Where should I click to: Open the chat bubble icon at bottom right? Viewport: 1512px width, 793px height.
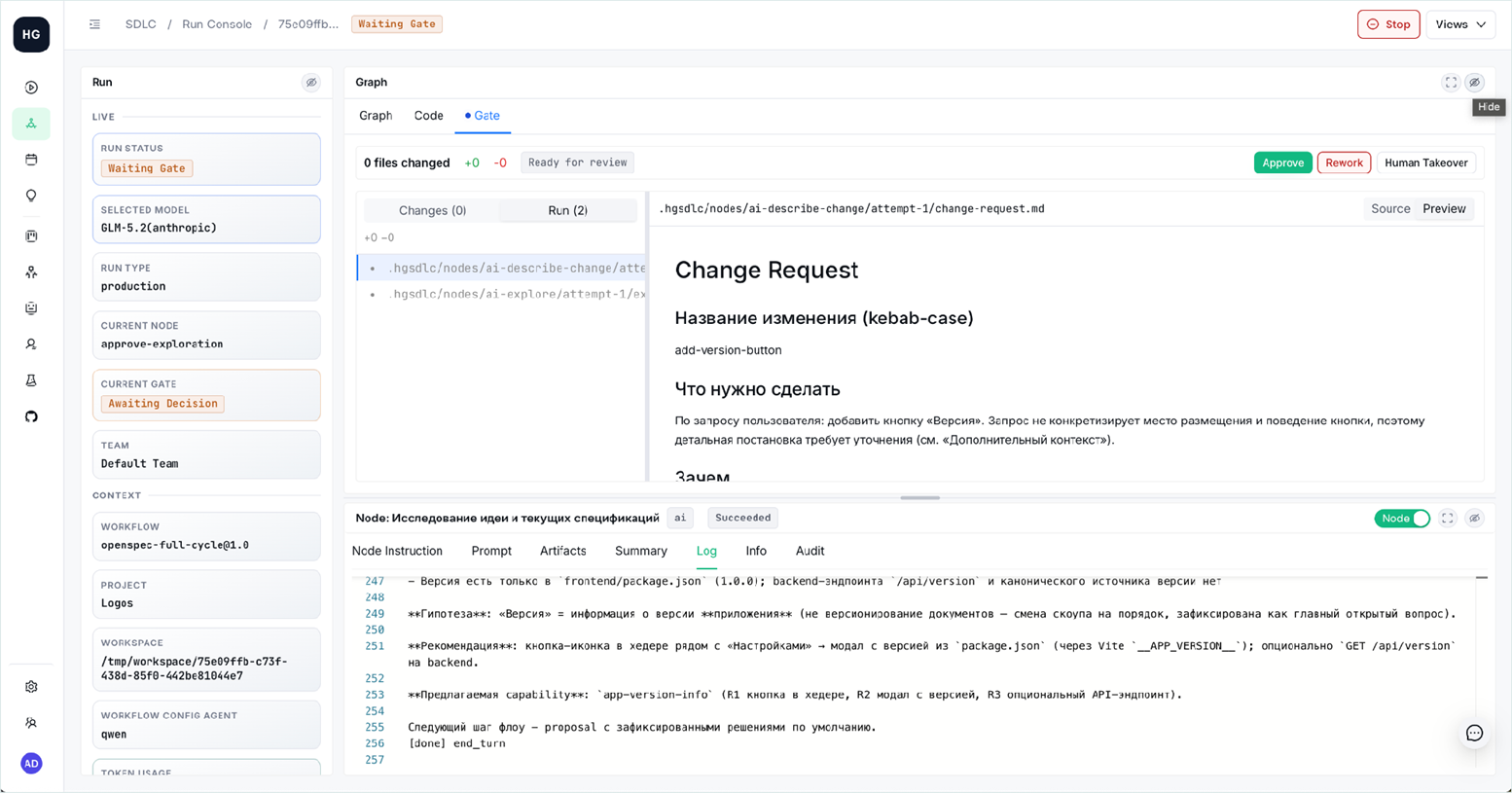click(x=1475, y=734)
